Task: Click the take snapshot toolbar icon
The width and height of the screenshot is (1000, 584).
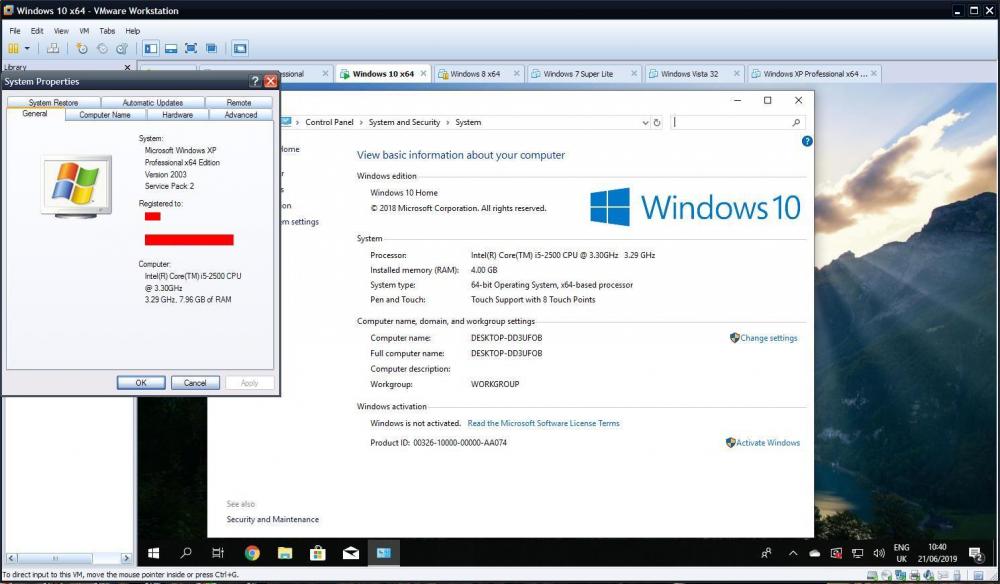Action: (82, 48)
